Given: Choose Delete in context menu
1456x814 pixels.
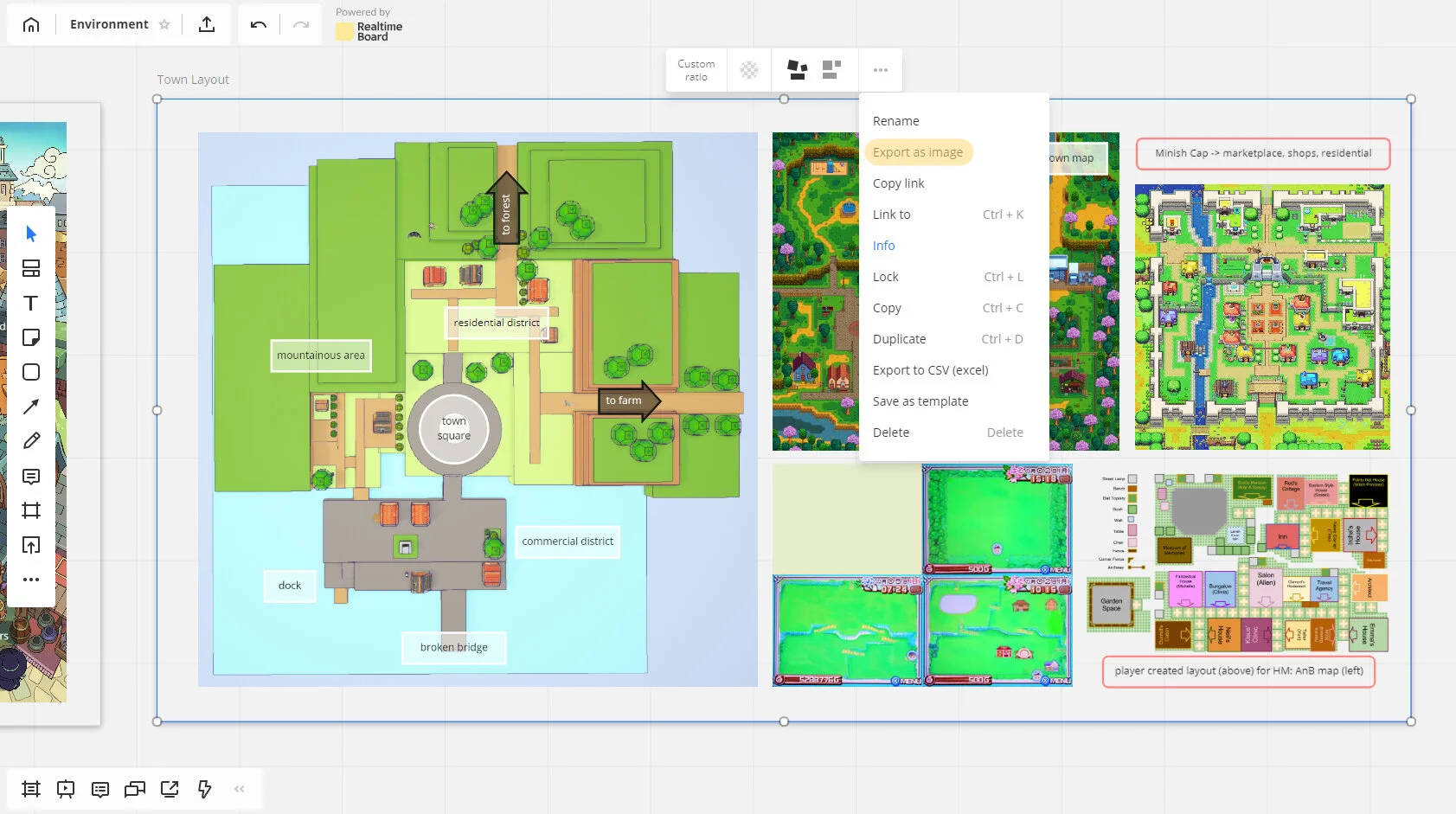Looking at the screenshot, I should [953, 433].
